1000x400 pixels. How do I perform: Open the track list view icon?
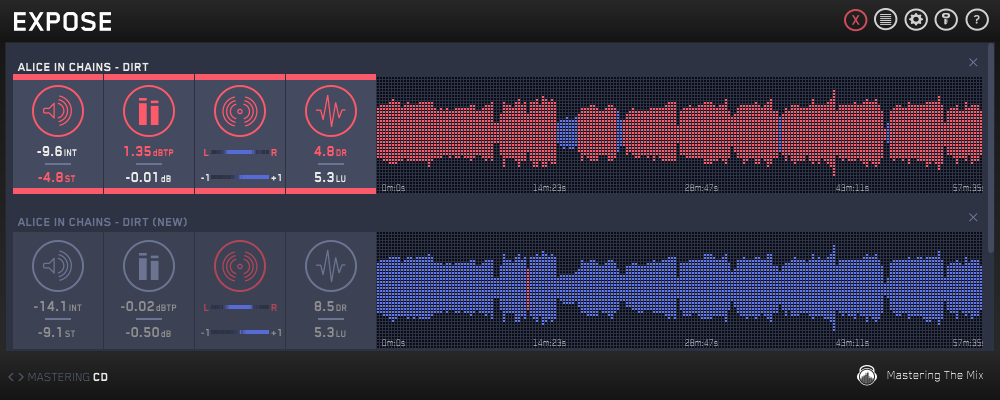885,20
